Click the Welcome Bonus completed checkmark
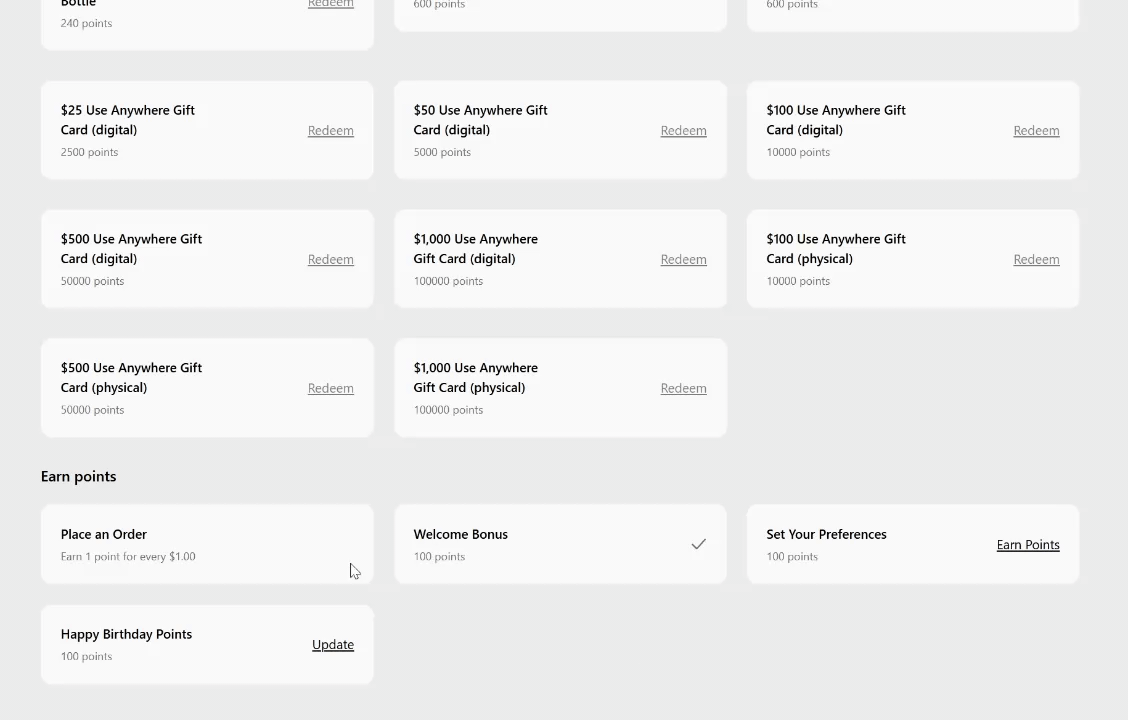1128x720 pixels. 699,545
